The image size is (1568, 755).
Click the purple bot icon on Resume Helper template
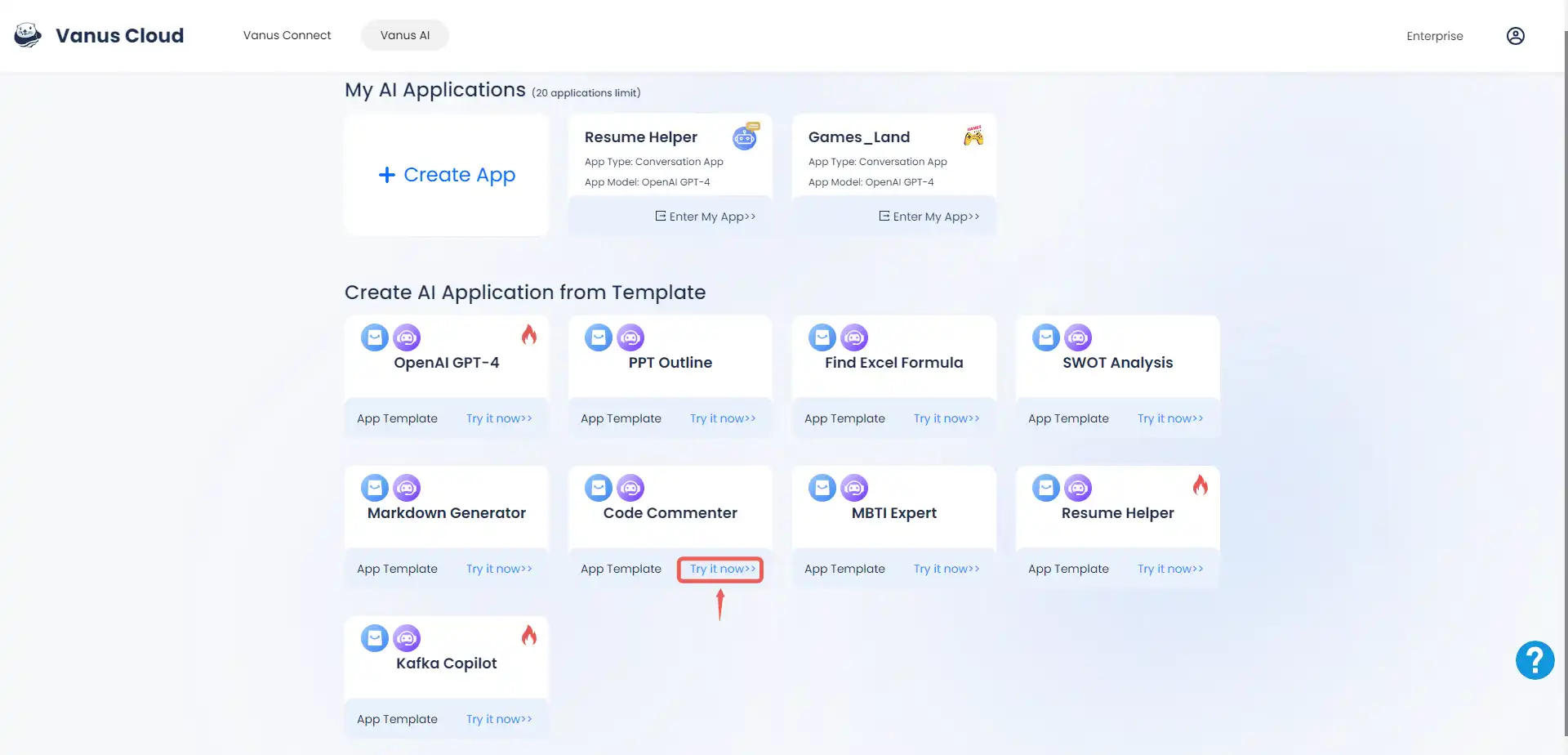(1078, 488)
